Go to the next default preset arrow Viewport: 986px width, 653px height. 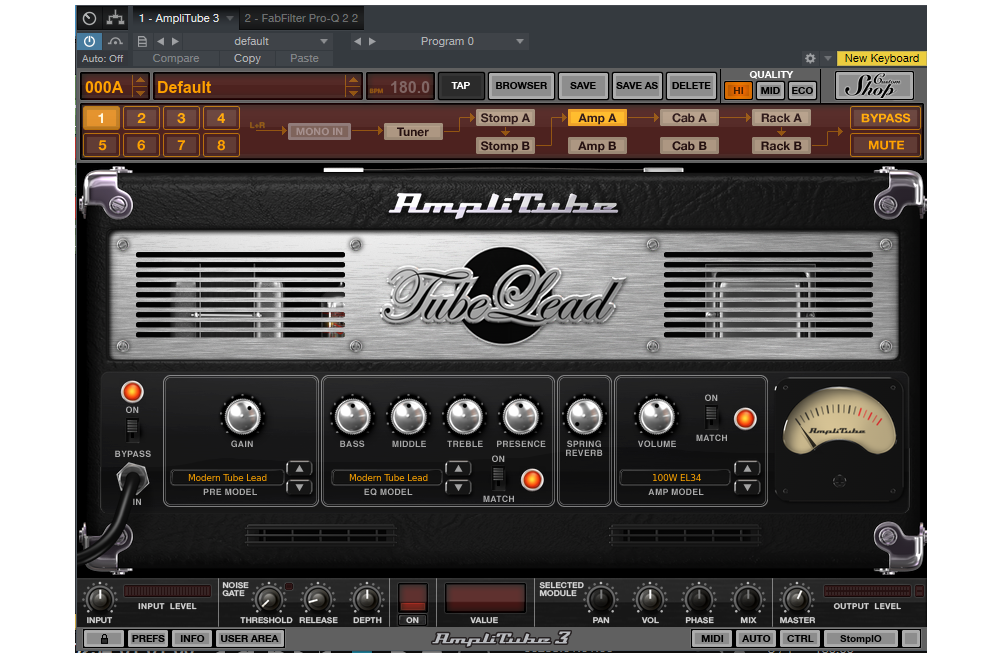[x=175, y=42]
